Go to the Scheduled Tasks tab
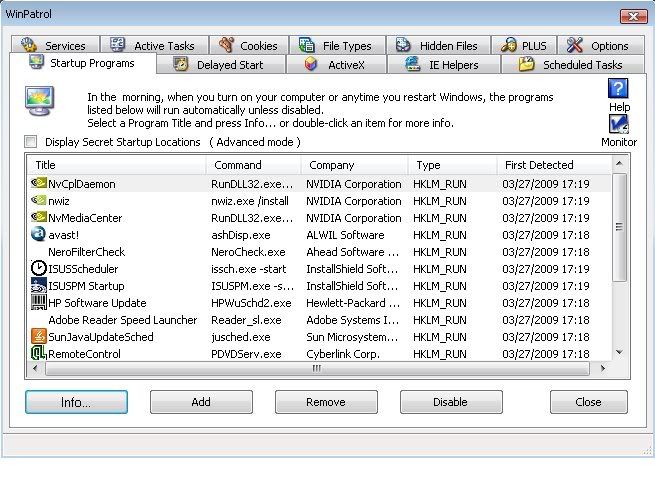The height and width of the screenshot is (485, 655). (572, 65)
